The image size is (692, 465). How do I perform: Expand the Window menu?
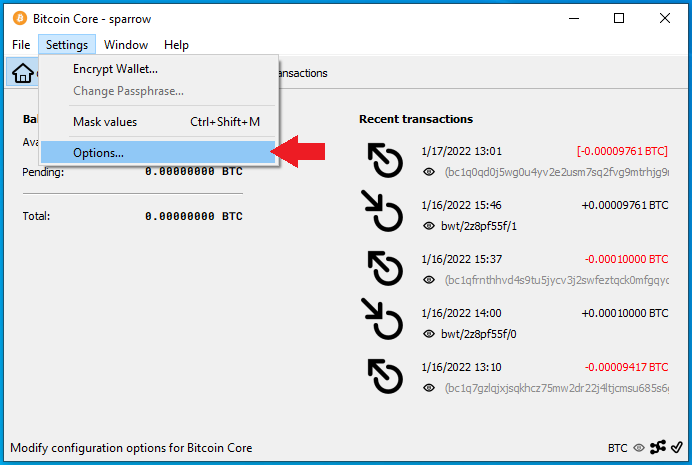(x=126, y=45)
